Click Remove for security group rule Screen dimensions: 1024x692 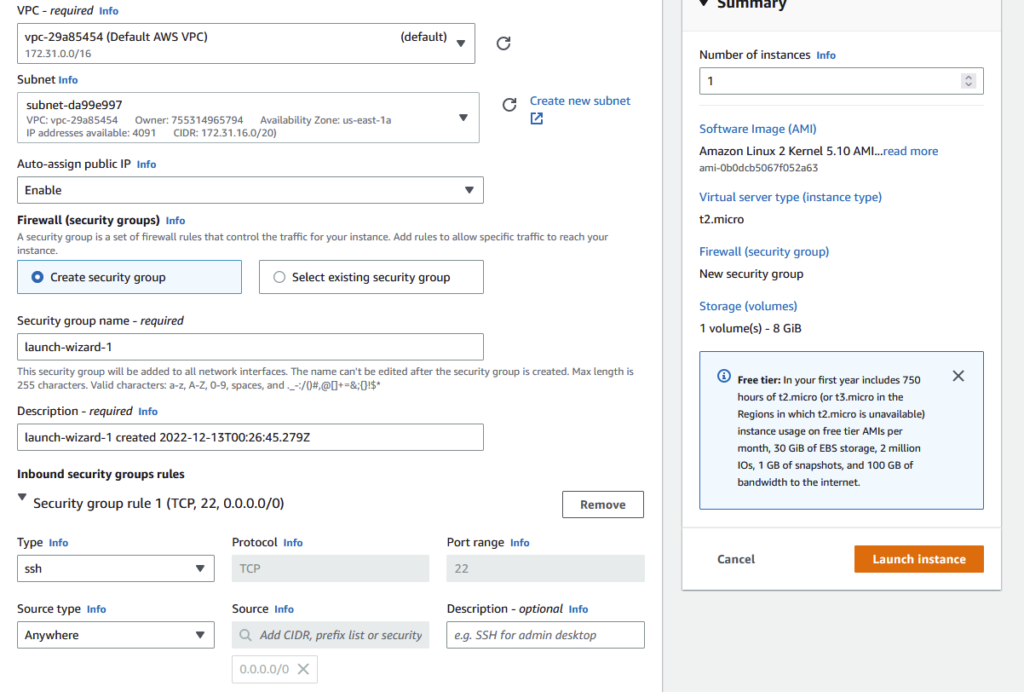[602, 505]
